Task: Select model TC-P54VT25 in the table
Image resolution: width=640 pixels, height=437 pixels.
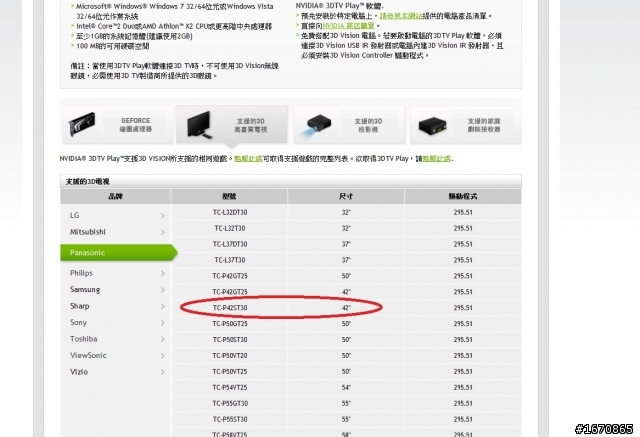Action: 230,387
